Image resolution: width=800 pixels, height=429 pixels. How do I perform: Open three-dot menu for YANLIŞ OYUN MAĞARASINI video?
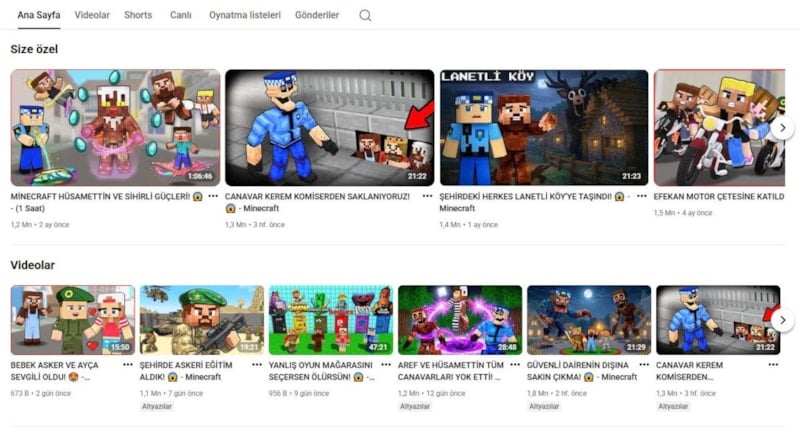pos(385,366)
